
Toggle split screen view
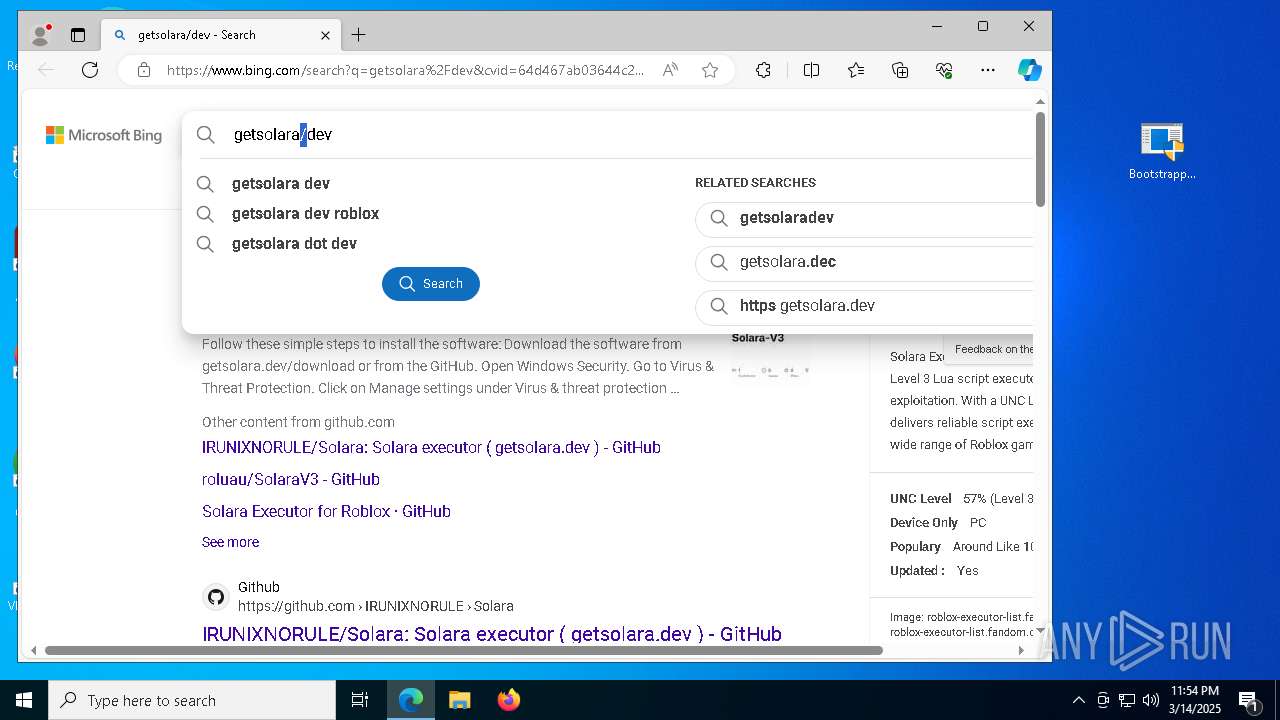(811, 70)
